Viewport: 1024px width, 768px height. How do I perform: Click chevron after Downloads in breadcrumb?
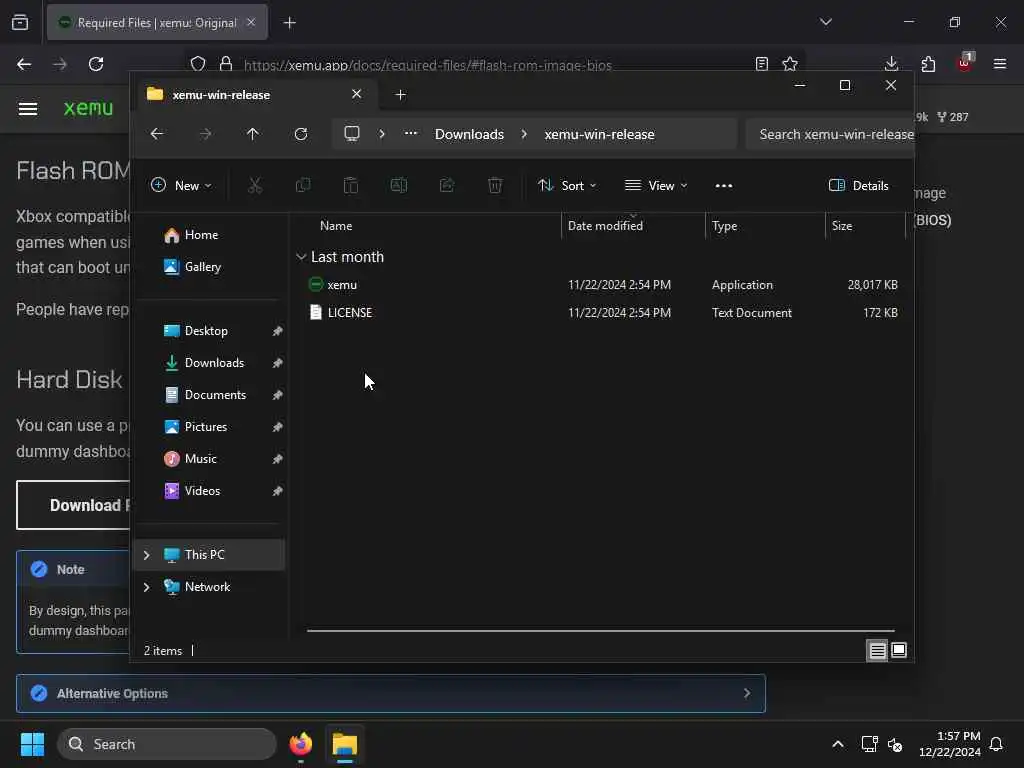click(x=524, y=134)
